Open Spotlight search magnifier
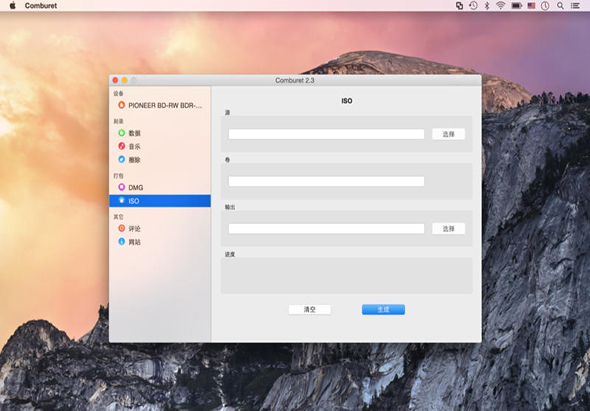 tap(560, 6)
